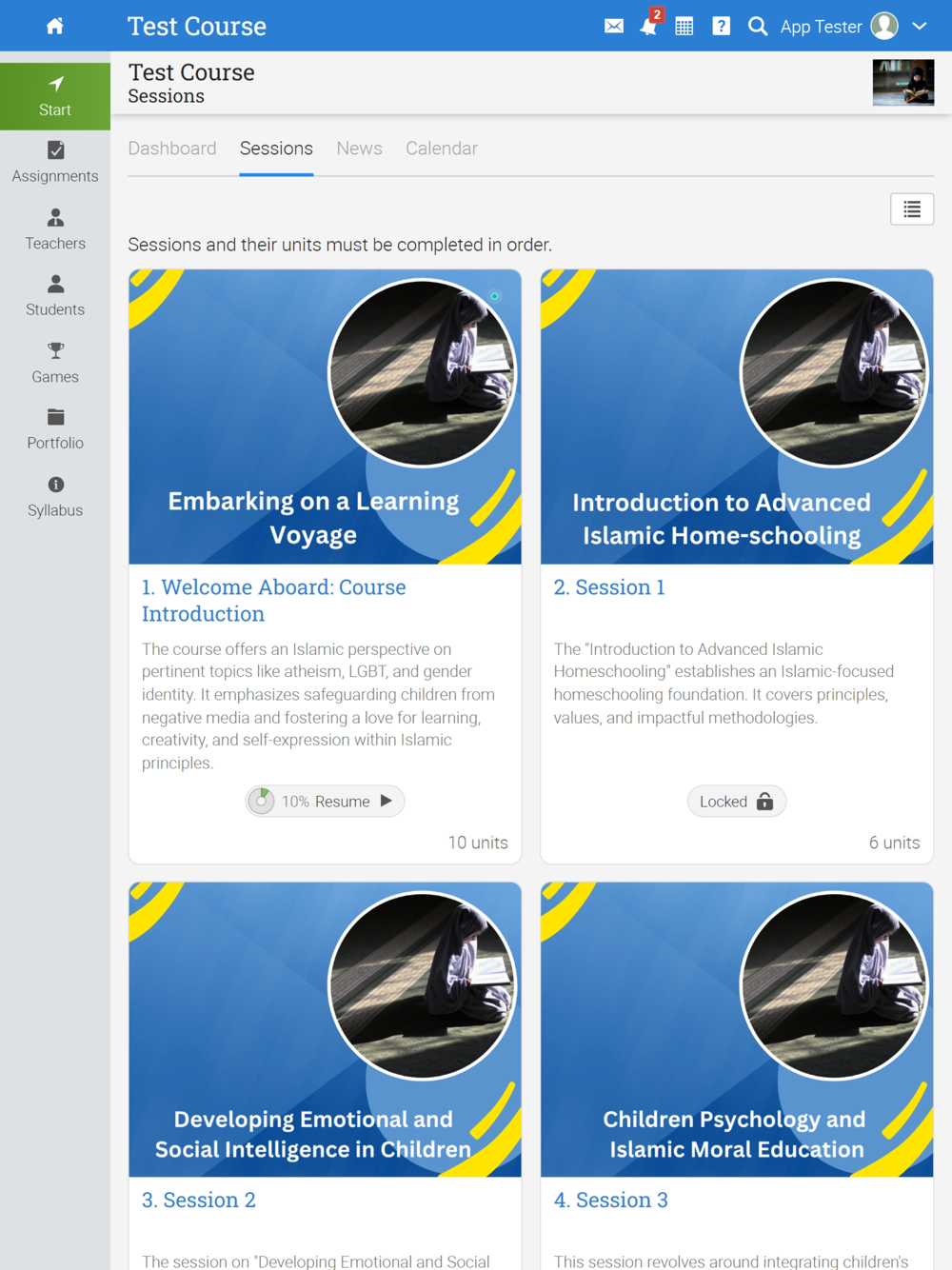This screenshot has width=952, height=1270.
Task: Open Children Psychology and Islamic Moral Education image
Action: (737, 1029)
